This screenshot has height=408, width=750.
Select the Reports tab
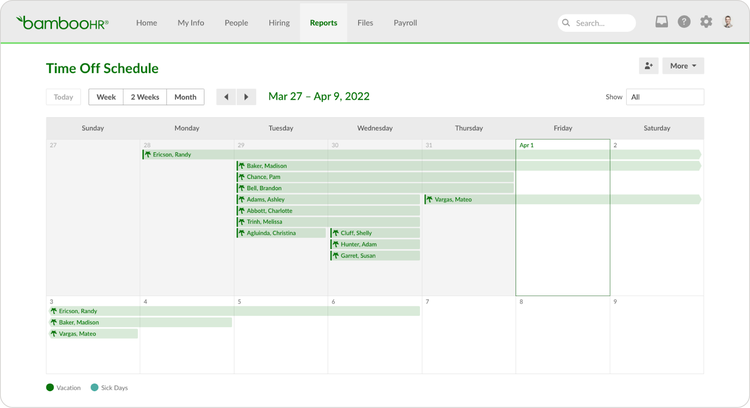coord(323,22)
